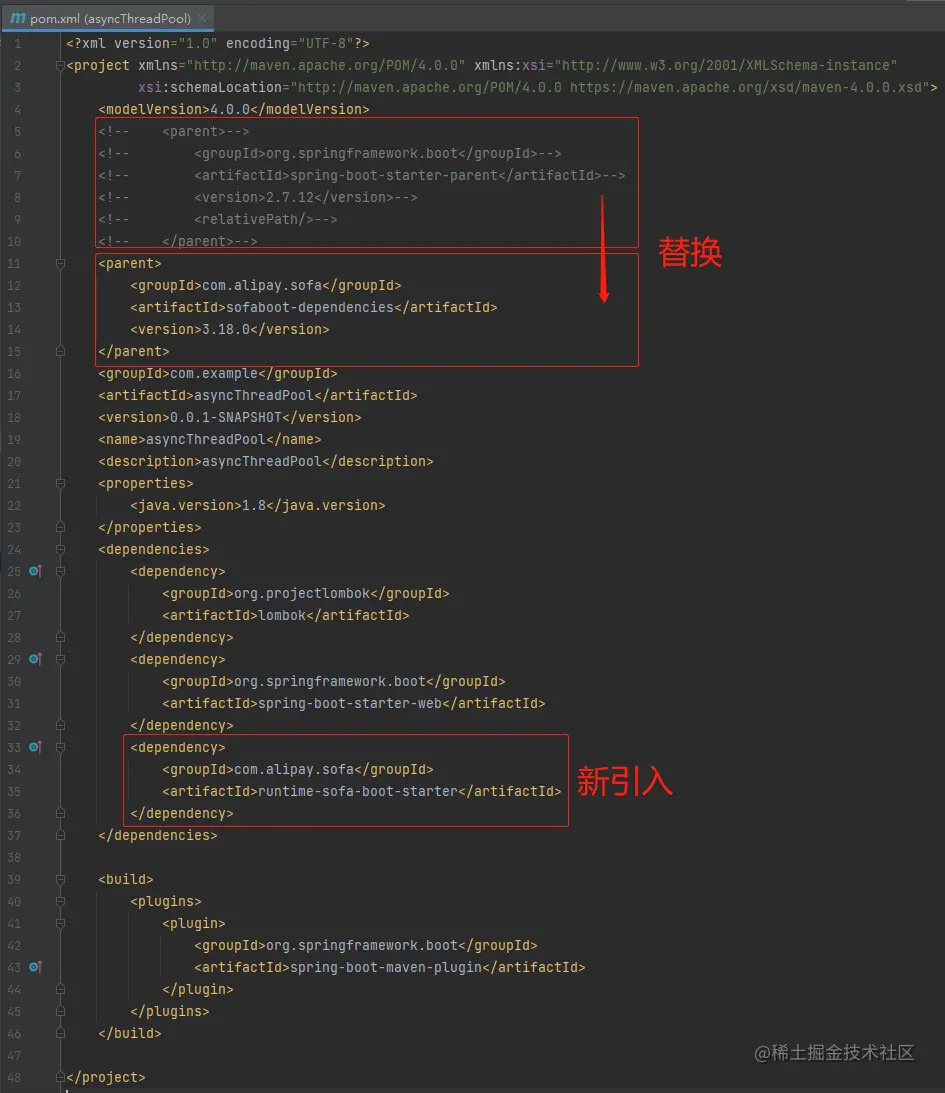Click text 'sofaboot-dependencies' in artifactId

[310, 307]
